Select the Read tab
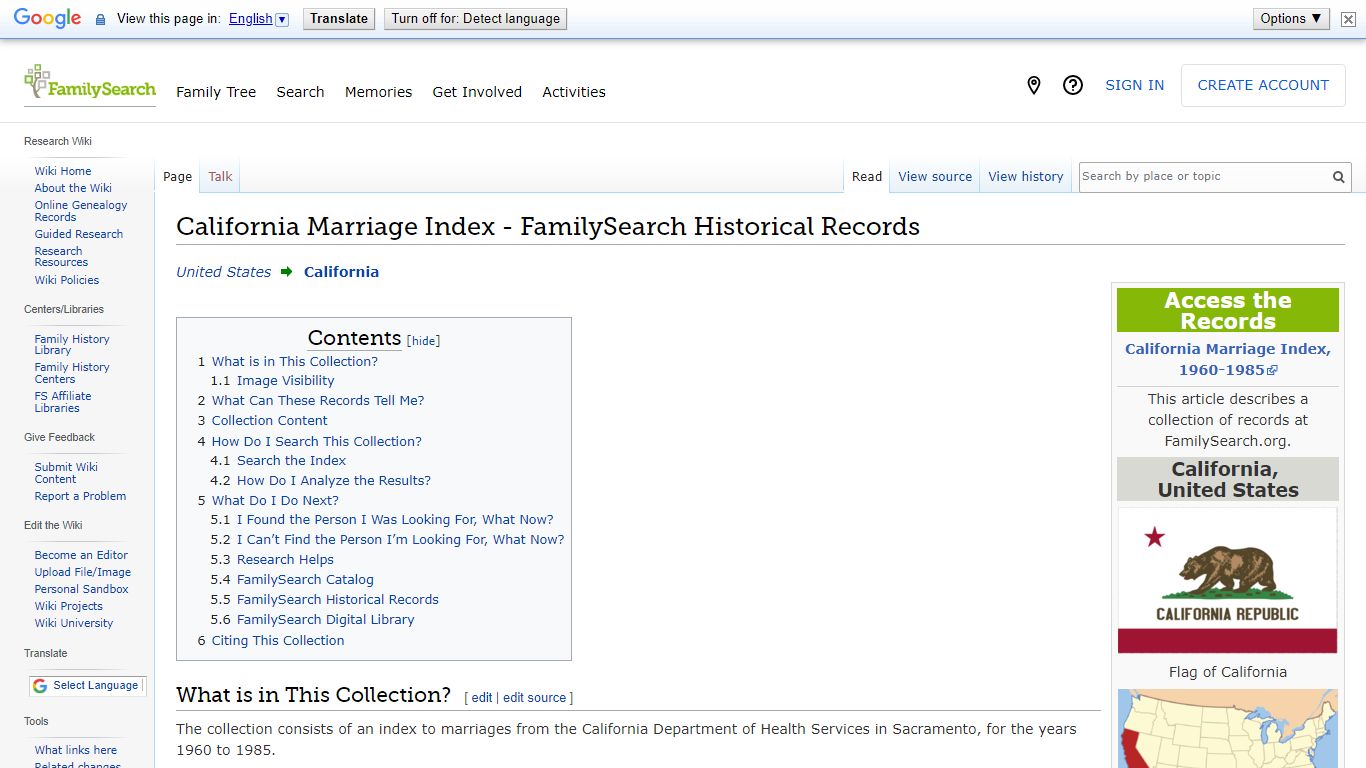1366x768 pixels. [x=867, y=177]
